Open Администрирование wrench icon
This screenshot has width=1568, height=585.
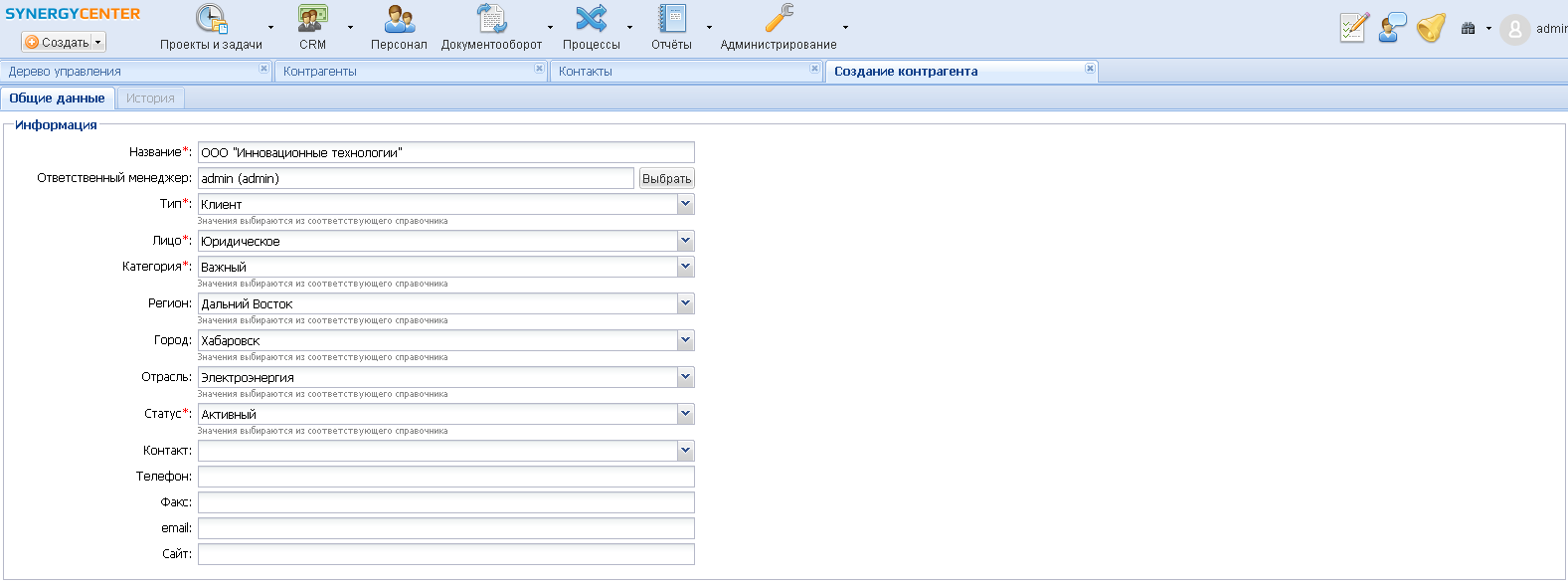[779, 20]
